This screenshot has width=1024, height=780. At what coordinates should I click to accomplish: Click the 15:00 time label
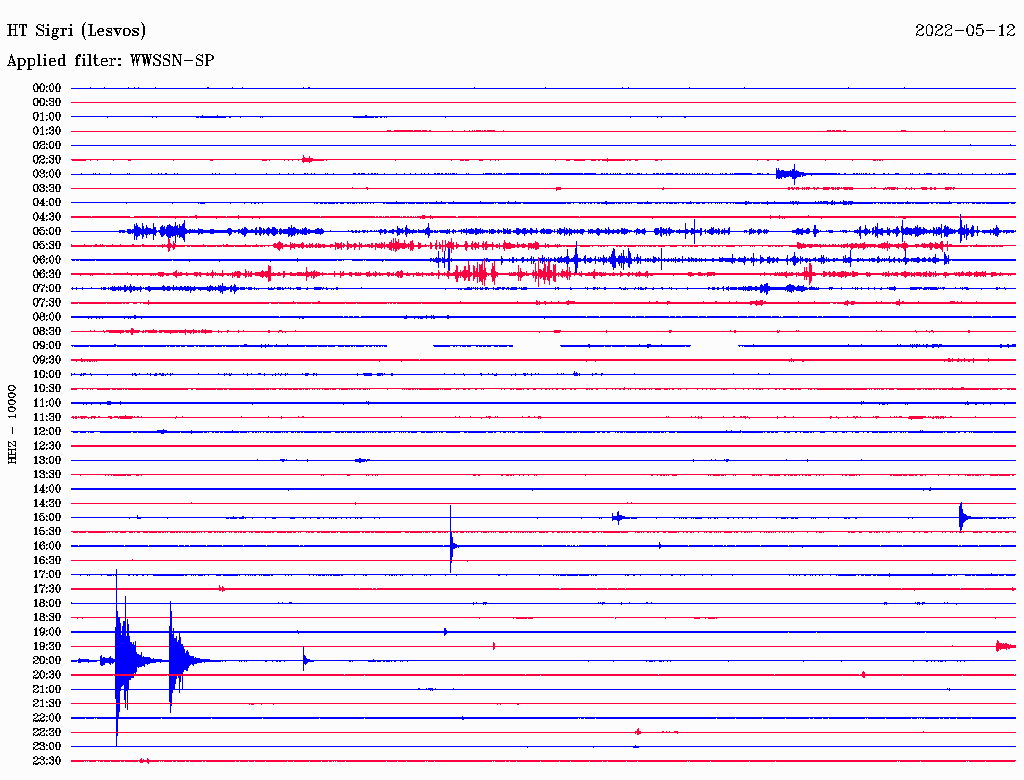tap(47, 517)
